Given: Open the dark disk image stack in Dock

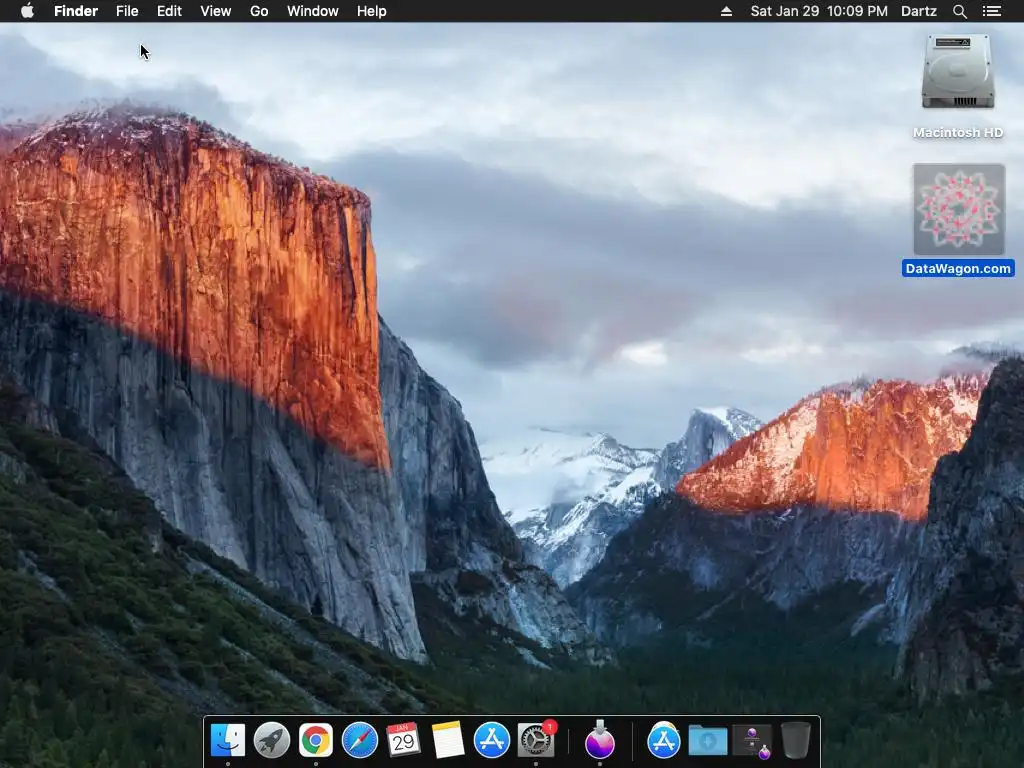Looking at the screenshot, I should 752,742.
